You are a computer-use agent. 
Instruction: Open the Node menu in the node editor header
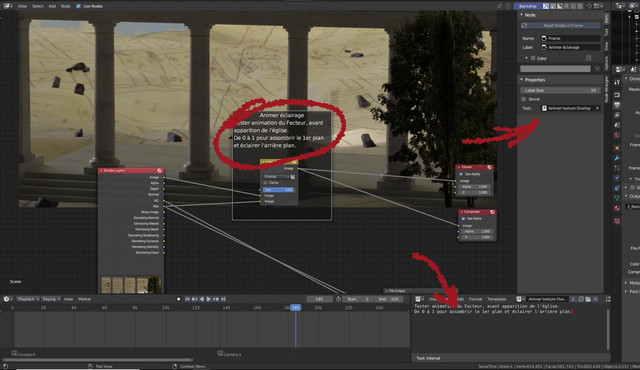click(x=65, y=6)
